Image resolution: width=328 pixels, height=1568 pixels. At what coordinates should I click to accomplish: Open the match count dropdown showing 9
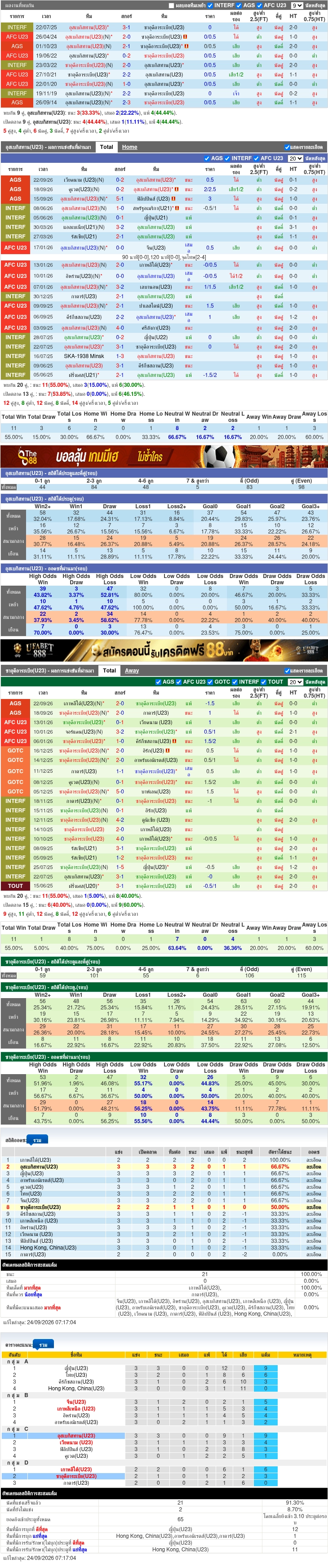click(x=297, y=5)
